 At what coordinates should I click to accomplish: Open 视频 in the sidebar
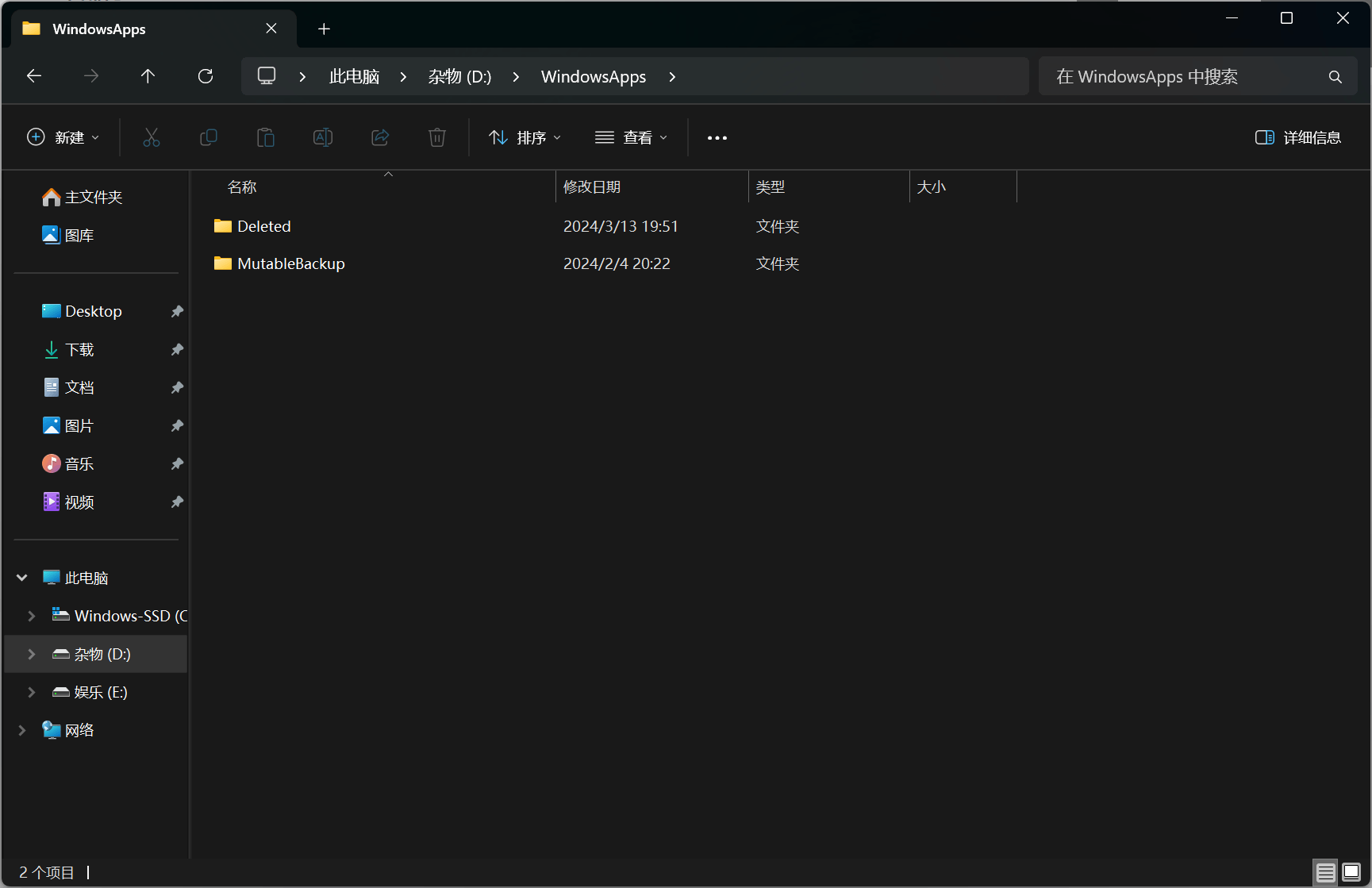(x=68, y=502)
